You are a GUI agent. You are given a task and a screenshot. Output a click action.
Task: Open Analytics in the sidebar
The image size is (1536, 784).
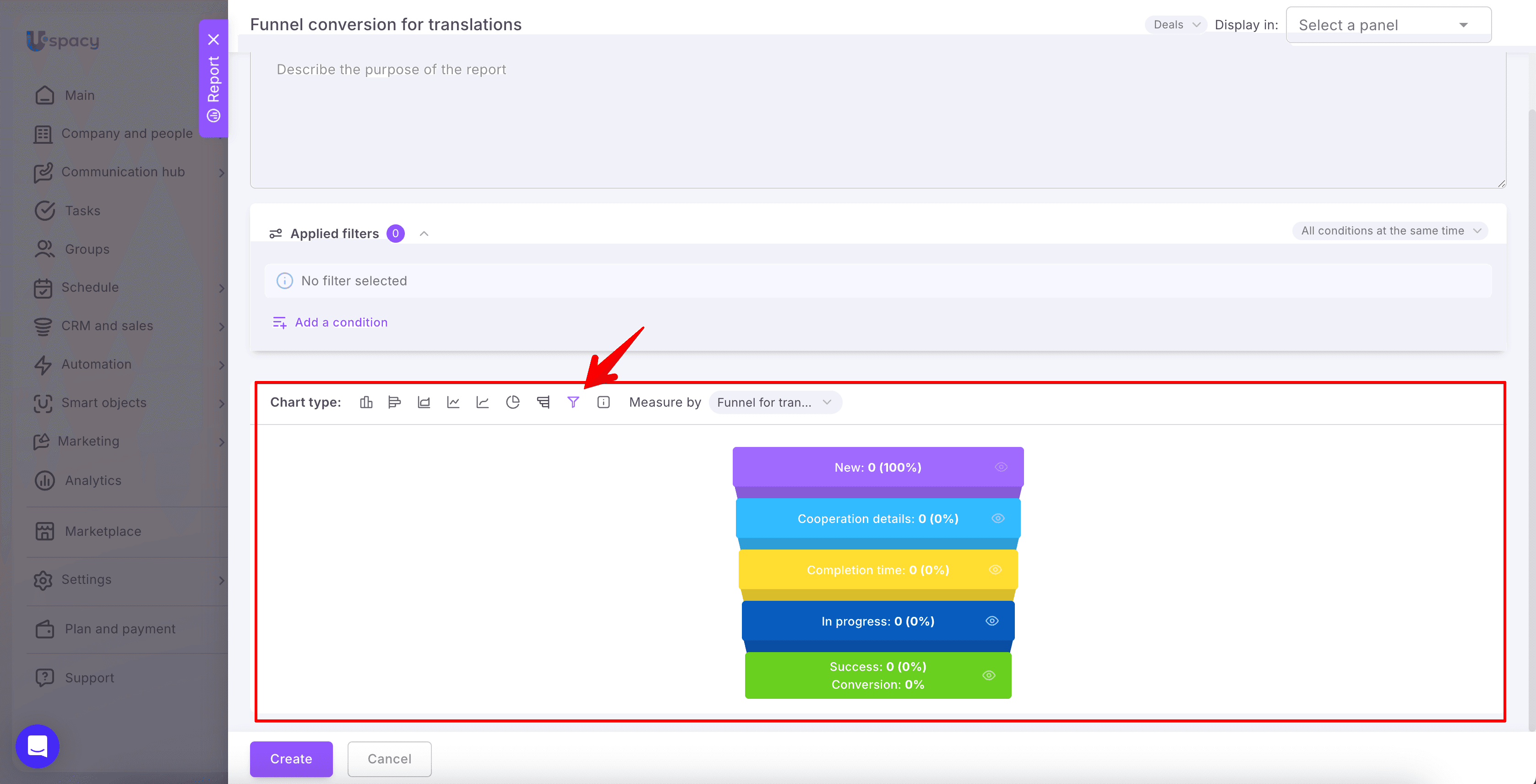pos(93,480)
